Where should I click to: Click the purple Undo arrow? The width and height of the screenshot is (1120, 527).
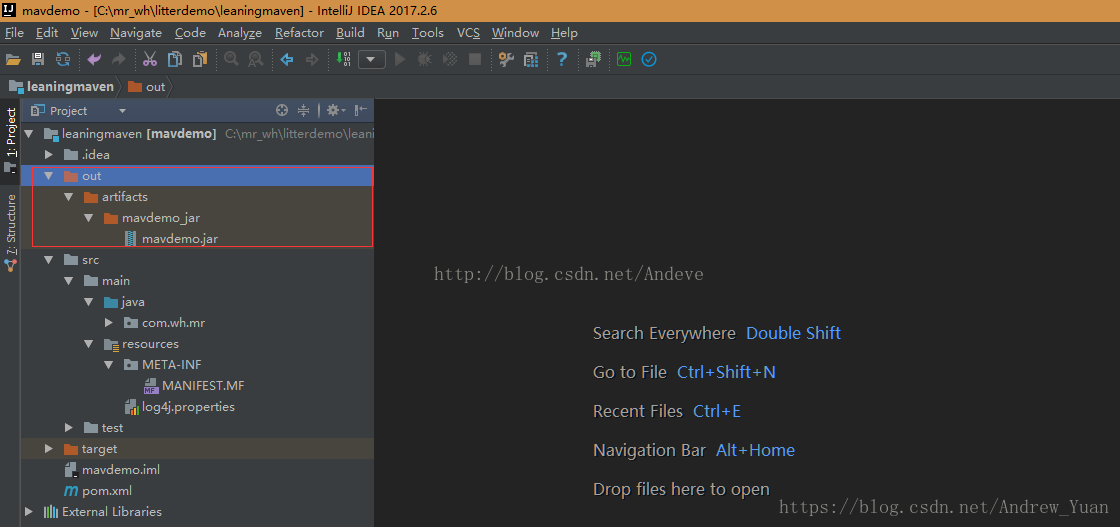[94, 59]
